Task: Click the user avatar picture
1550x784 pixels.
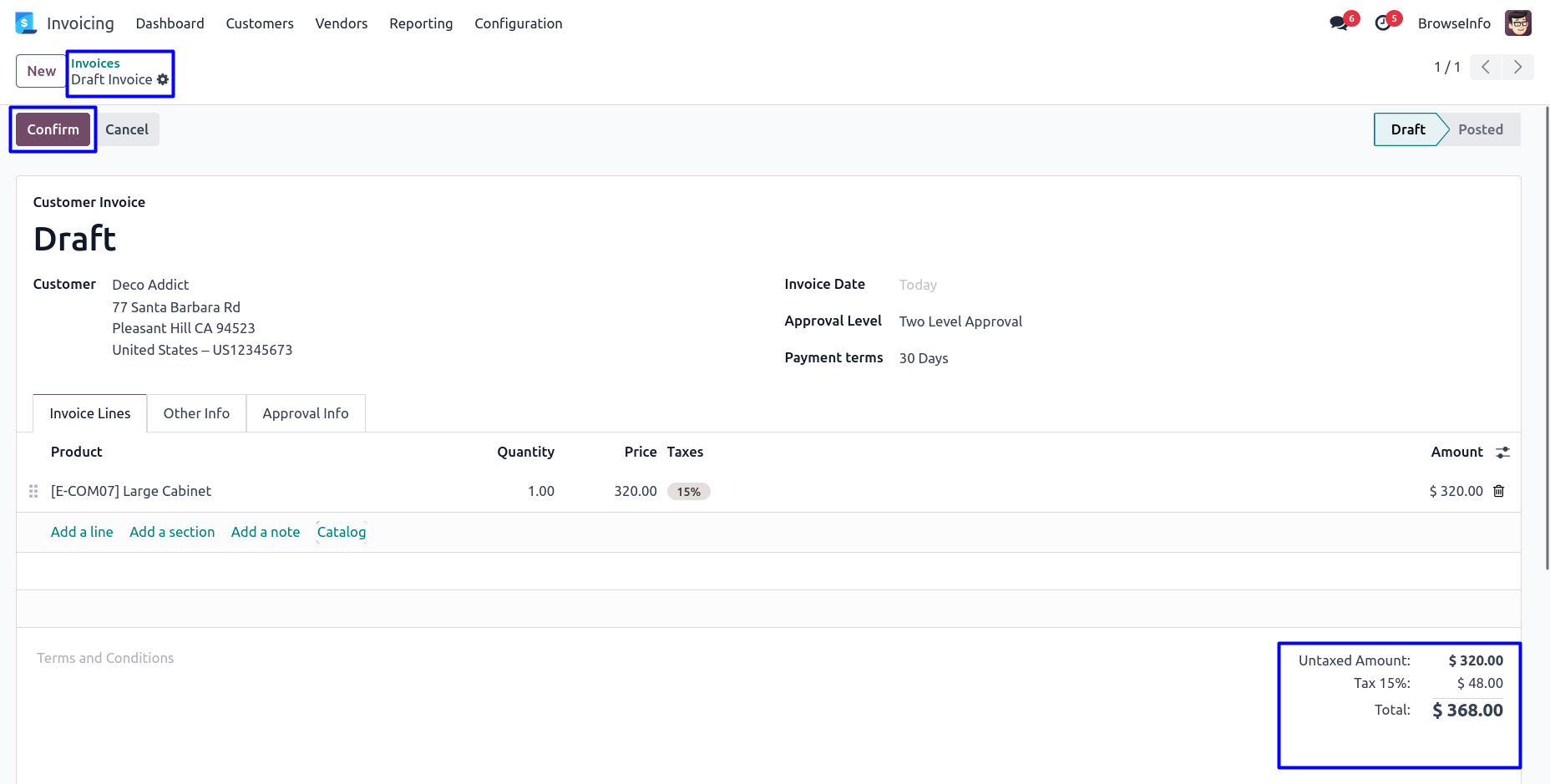Action: (1517, 23)
